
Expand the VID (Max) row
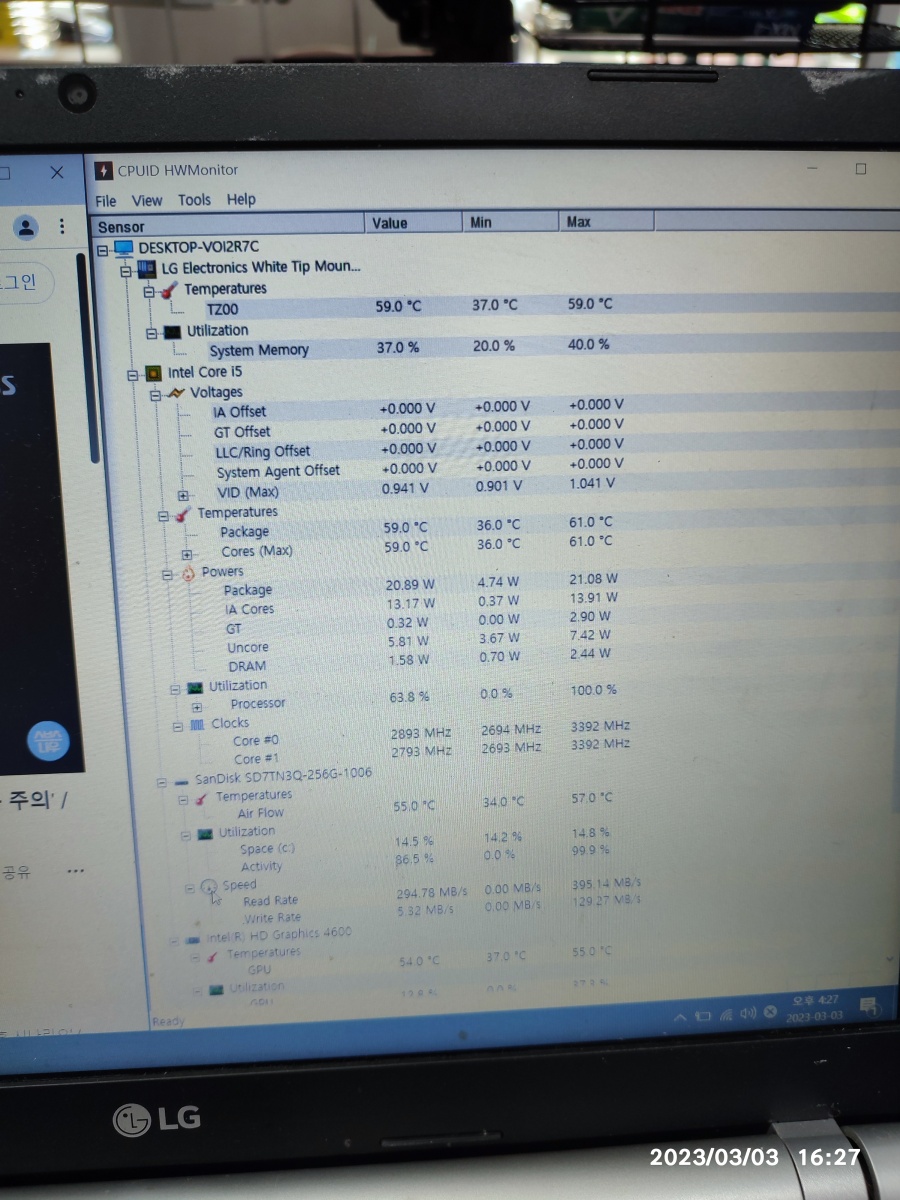coord(183,495)
